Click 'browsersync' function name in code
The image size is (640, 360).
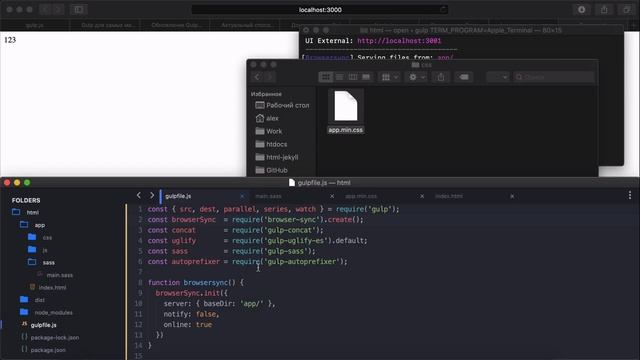tap(206, 282)
